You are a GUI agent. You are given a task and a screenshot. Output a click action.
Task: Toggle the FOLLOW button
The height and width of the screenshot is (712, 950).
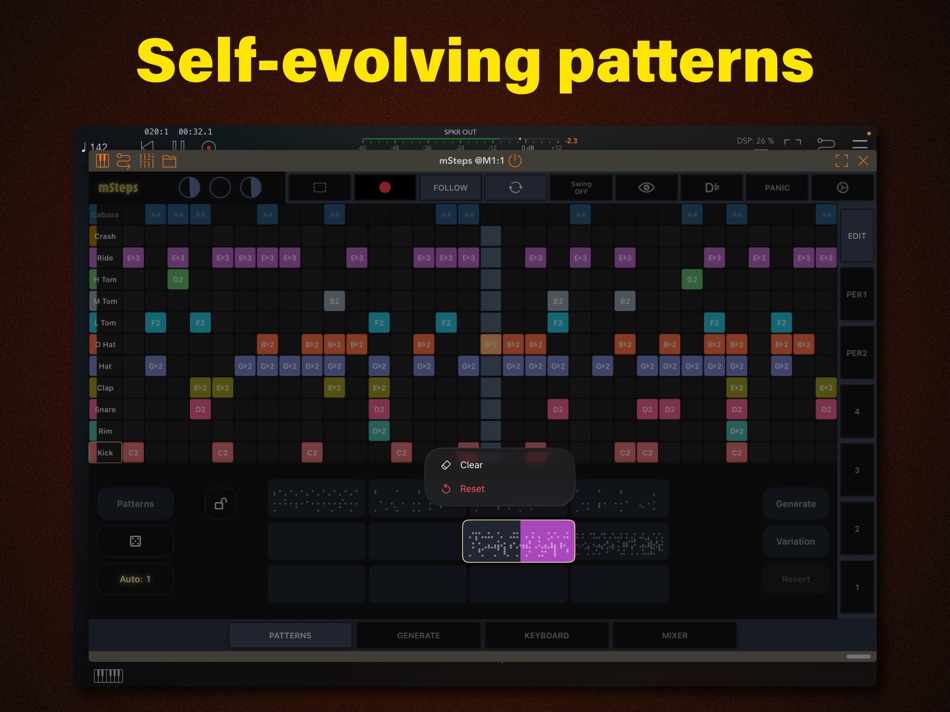click(x=450, y=188)
